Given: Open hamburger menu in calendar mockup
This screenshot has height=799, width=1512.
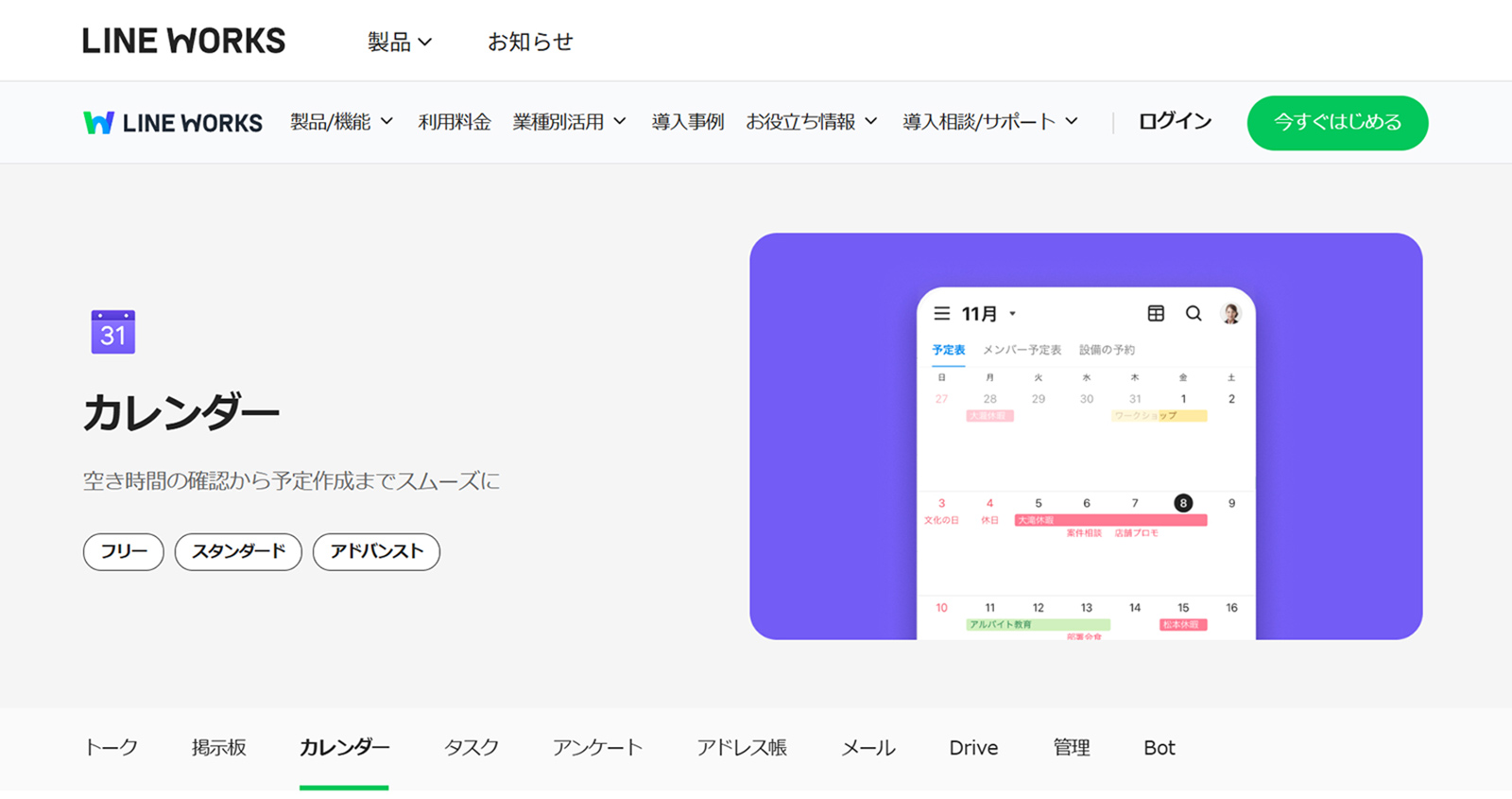Looking at the screenshot, I should [942, 313].
